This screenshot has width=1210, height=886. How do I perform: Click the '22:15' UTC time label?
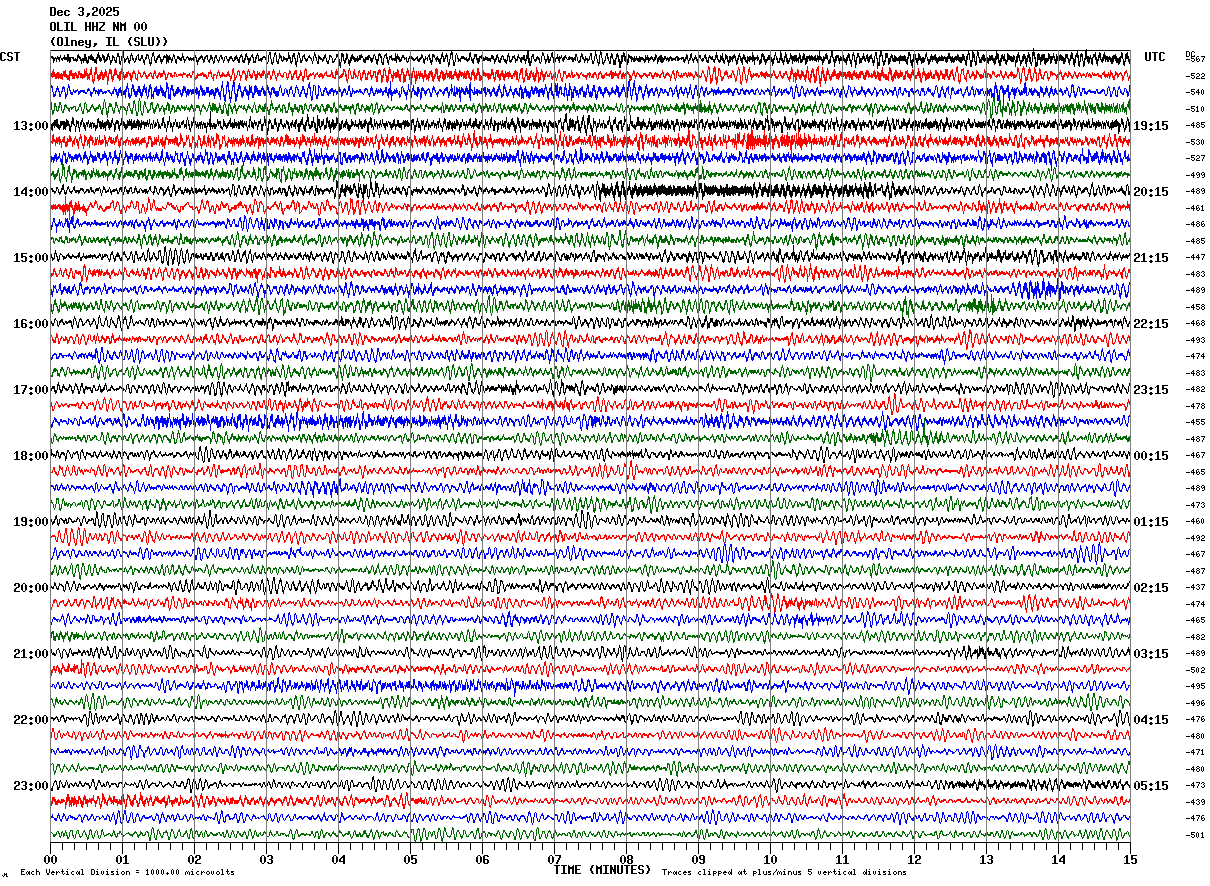tap(1151, 324)
